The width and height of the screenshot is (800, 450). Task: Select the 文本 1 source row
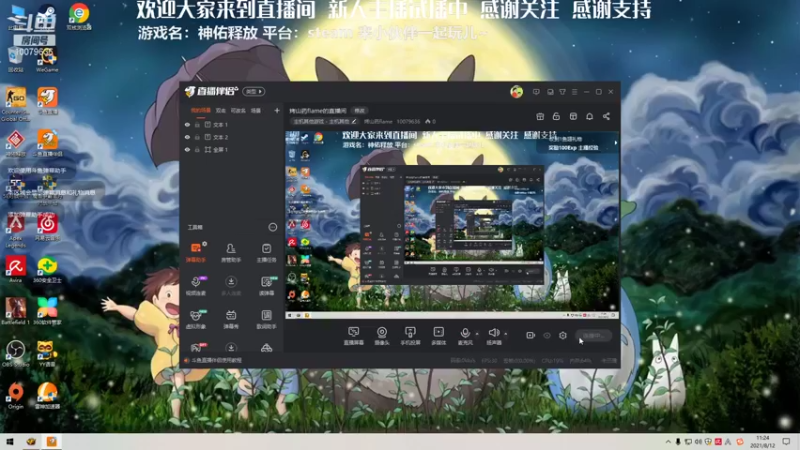pyautogui.click(x=232, y=124)
